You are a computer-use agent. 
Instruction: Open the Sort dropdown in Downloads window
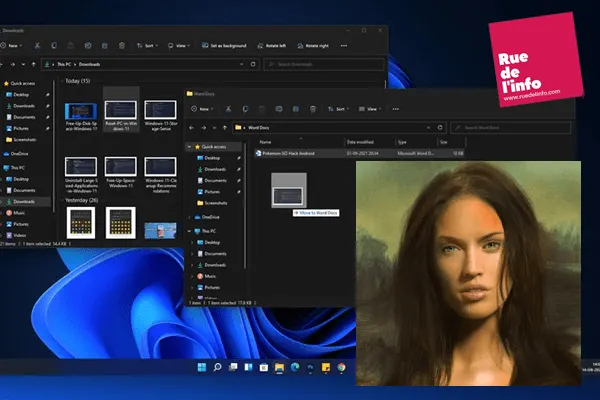click(x=147, y=46)
